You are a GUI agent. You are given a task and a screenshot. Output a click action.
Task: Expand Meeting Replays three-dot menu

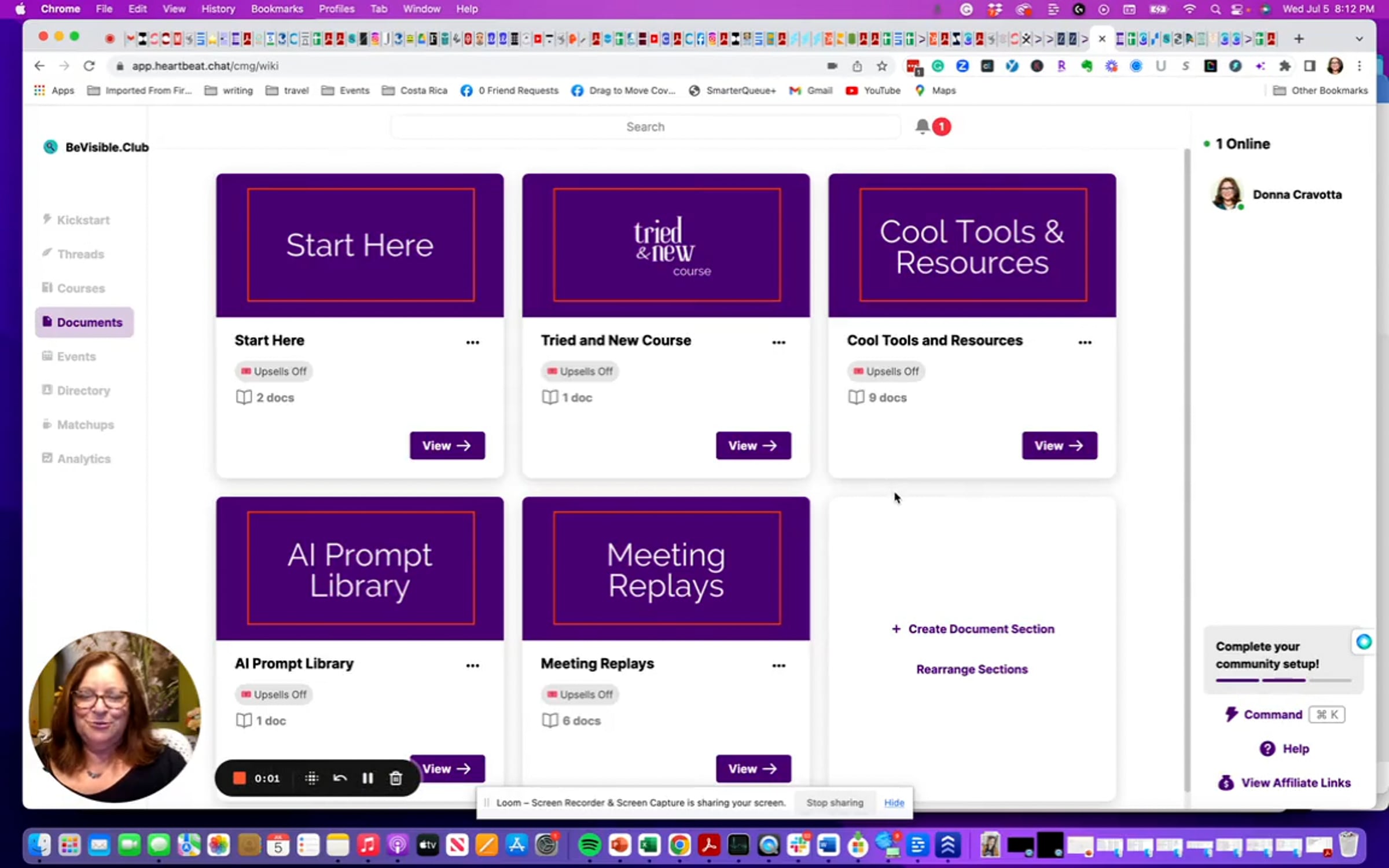[778, 665]
